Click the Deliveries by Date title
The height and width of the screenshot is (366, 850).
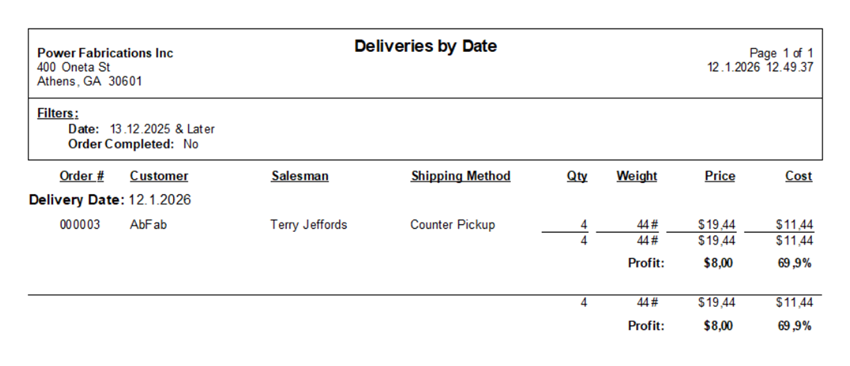(x=426, y=46)
